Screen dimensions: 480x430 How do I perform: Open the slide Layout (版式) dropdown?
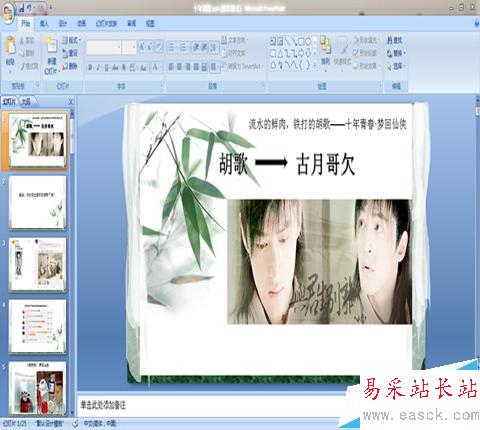click(x=72, y=40)
